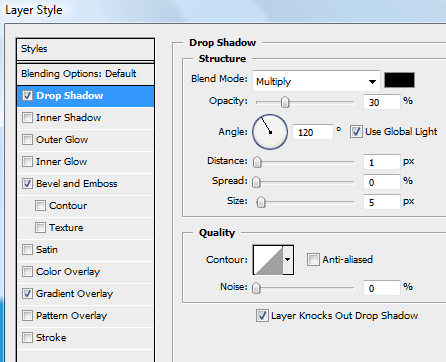Click the Distance value field showing 1
Viewport: 446px width, 362px height.
click(382, 162)
